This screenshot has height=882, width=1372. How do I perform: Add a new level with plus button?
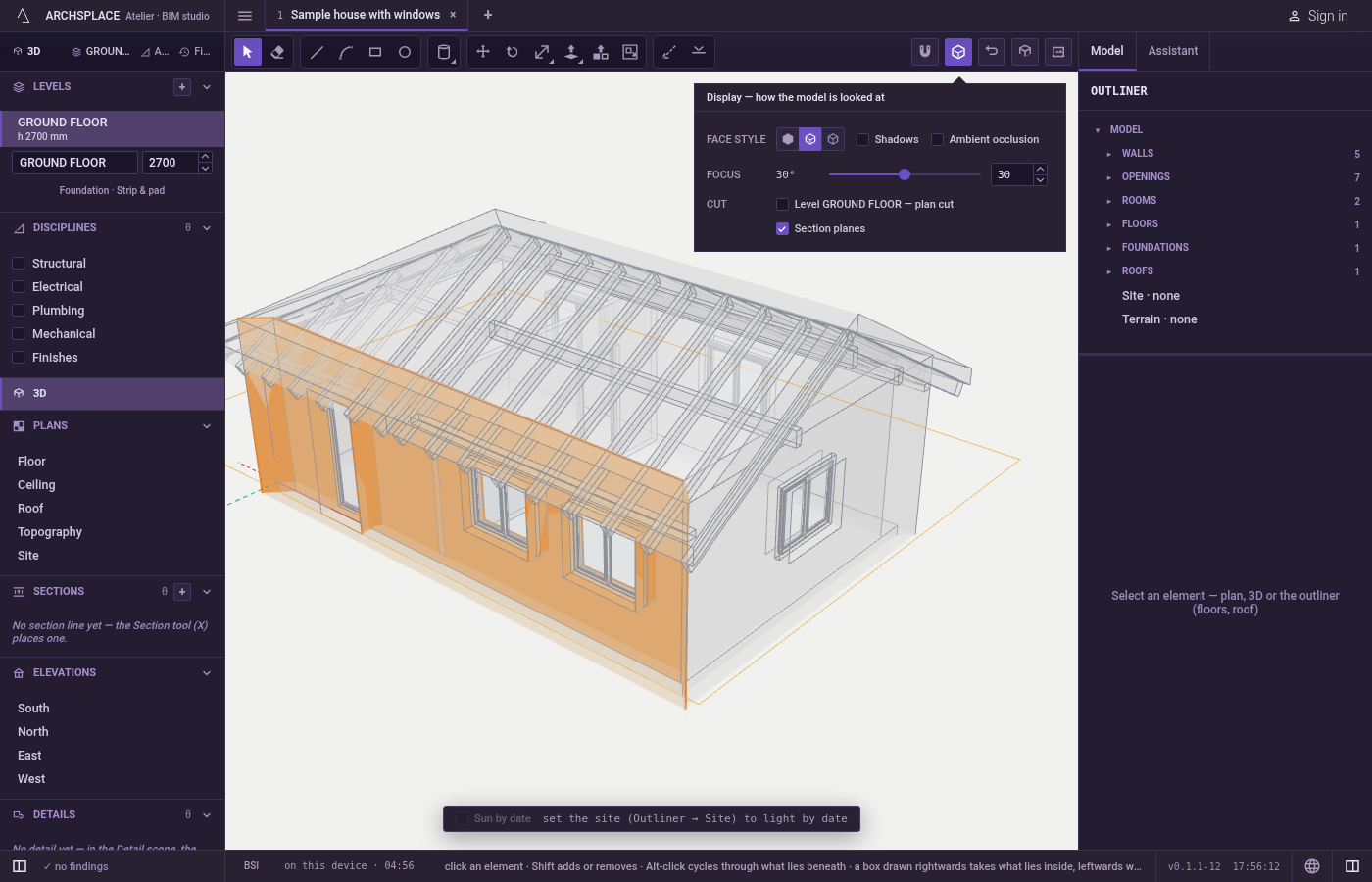(x=182, y=87)
